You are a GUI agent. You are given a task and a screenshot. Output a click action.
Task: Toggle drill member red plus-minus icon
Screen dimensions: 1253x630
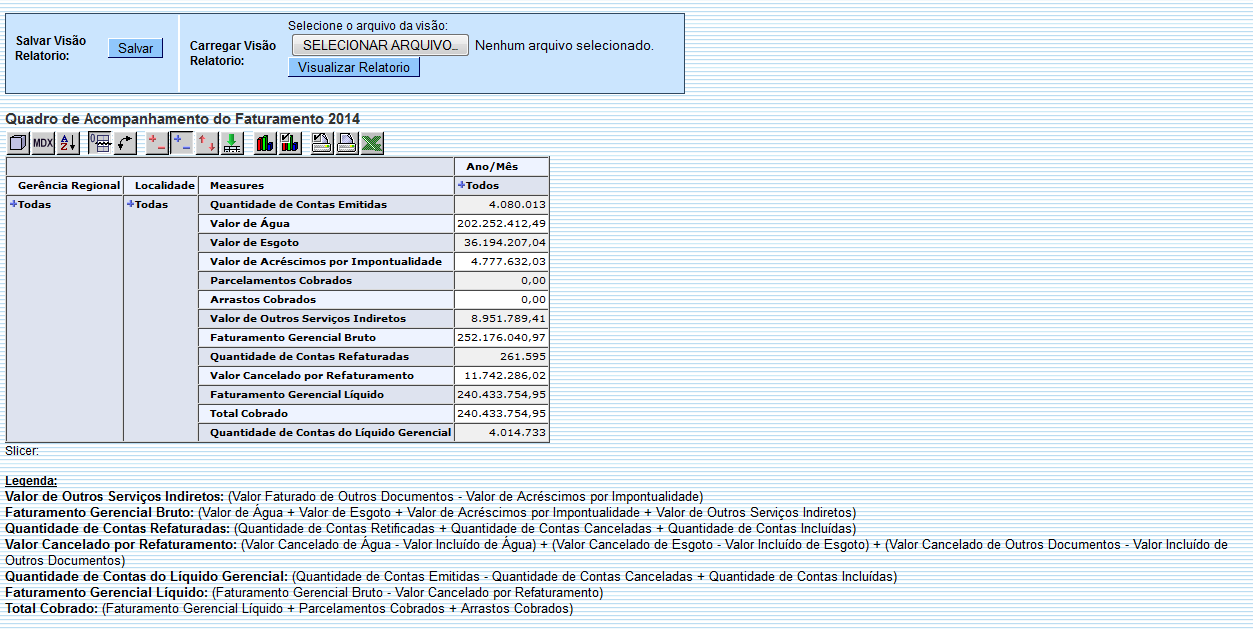point(156,143)
